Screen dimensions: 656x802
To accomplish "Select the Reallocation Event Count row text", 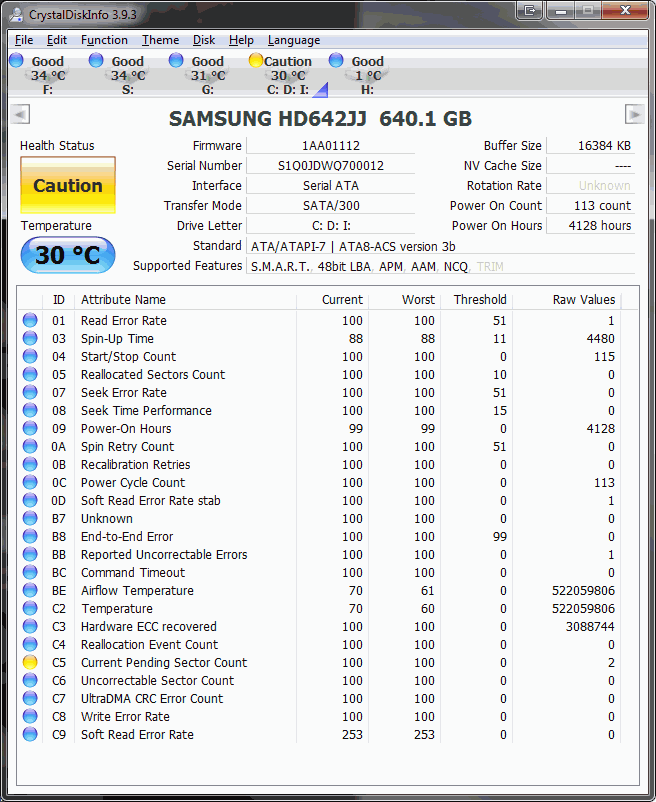I will point(149,644).
